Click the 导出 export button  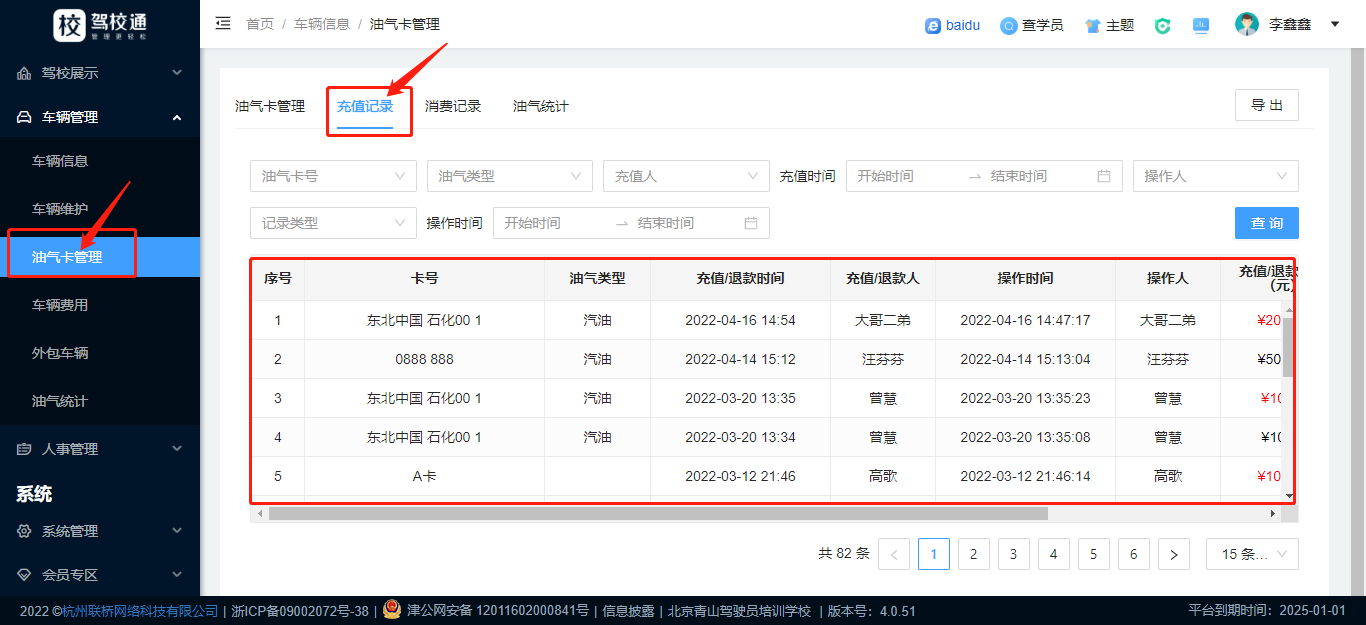click(1267, 105)
